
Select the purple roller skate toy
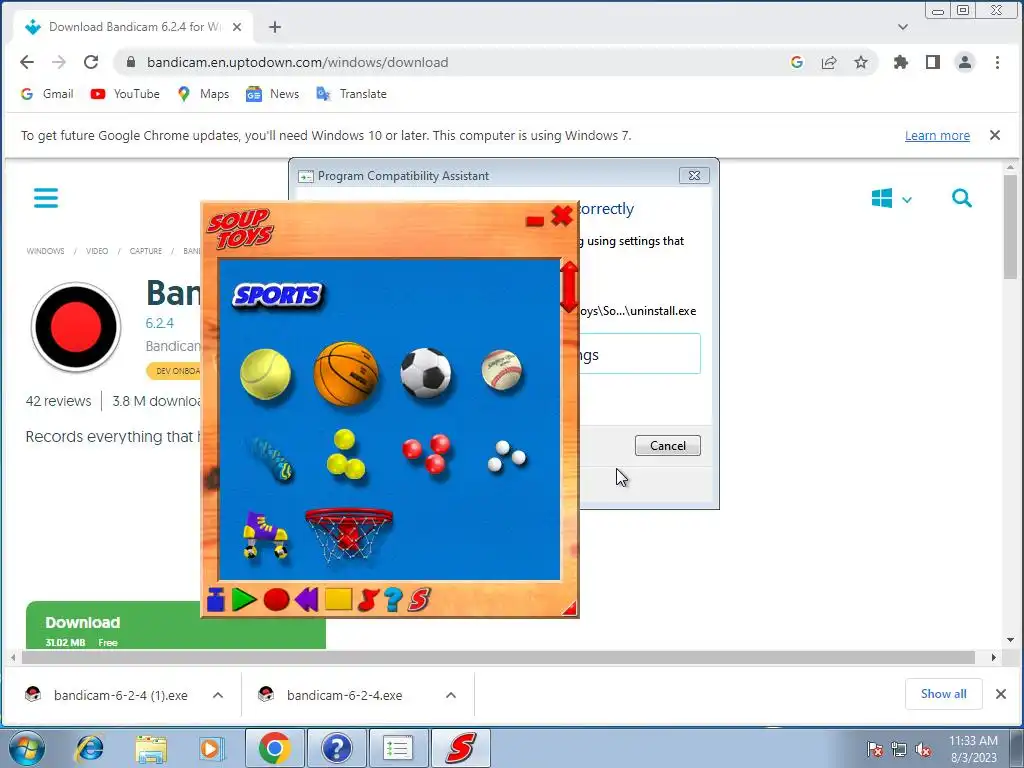[265, 536]
